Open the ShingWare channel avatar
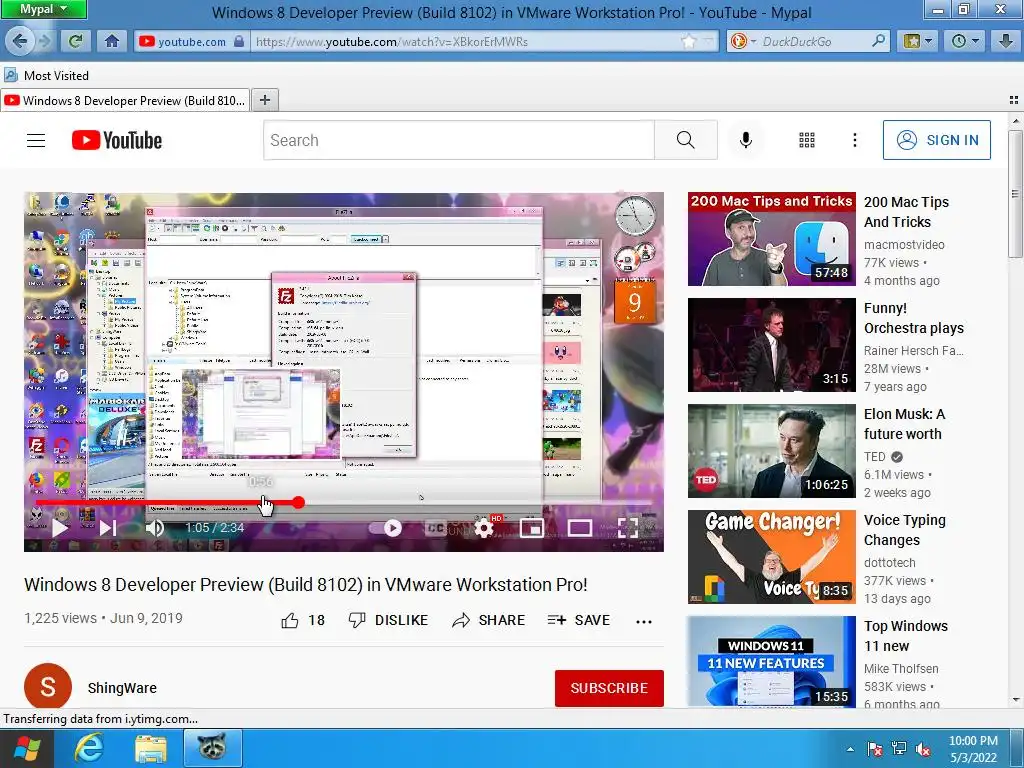Screen dimensions: 1024x768 (x=48, y=686)
